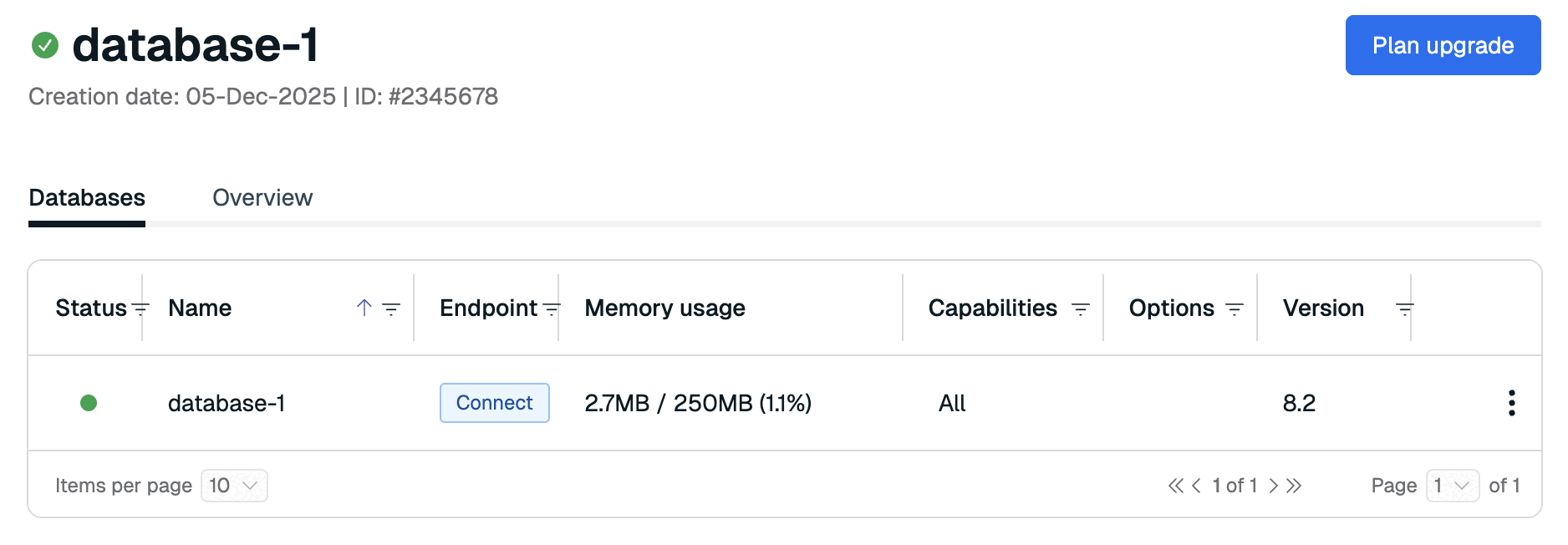Go to first page double-arrow
1568x545 pixels.
point(1175,486)
